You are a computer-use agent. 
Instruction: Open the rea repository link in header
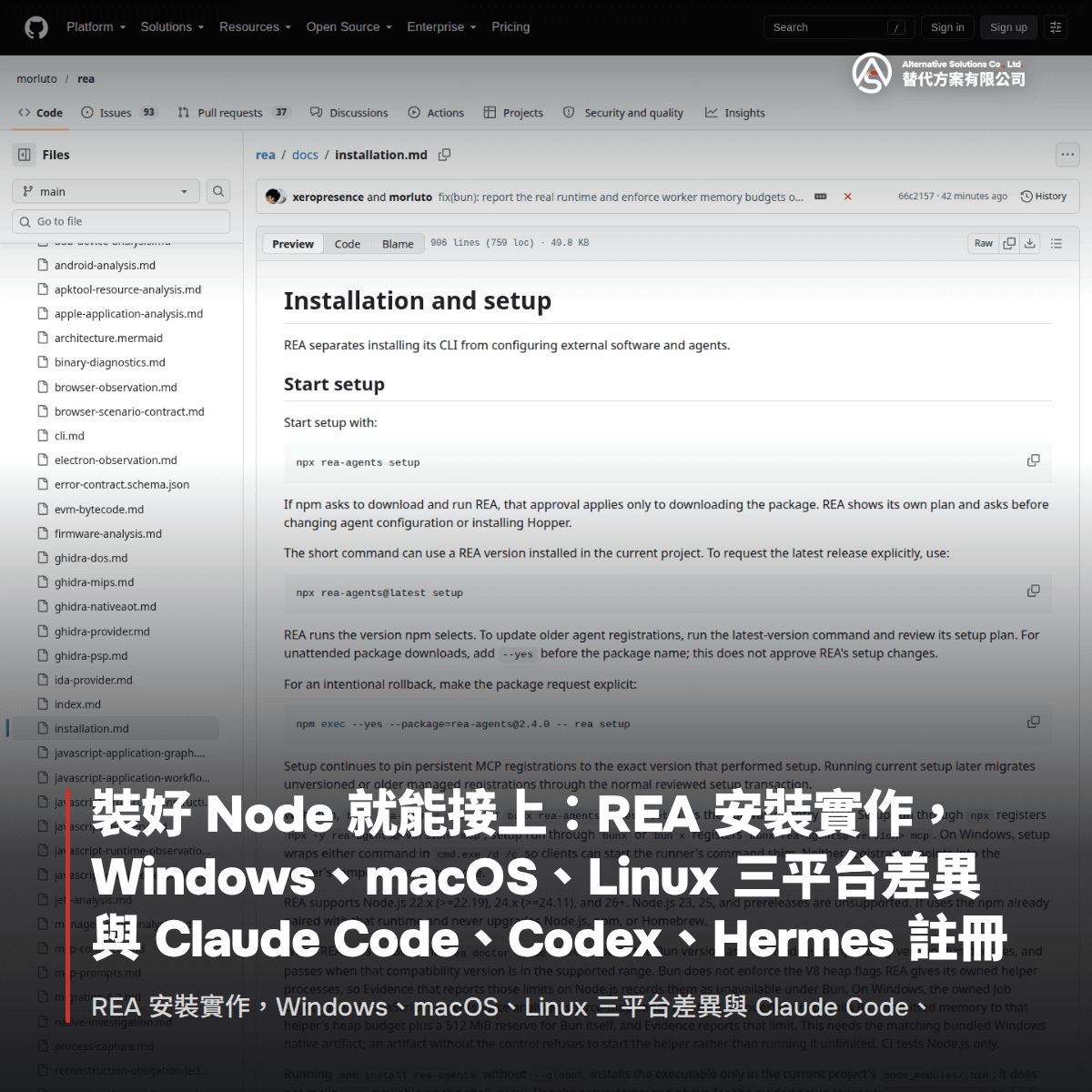coord(86,79)
